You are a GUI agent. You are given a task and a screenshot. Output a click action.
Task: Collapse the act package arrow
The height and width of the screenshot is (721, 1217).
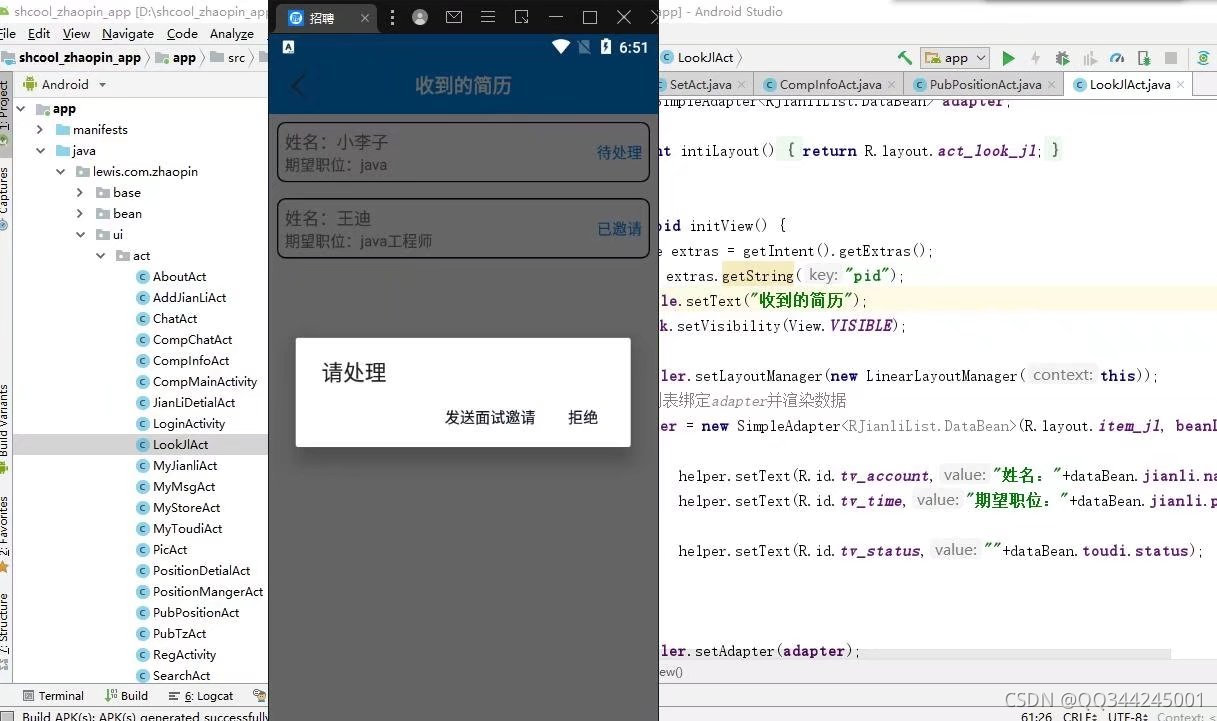point(100,256)
